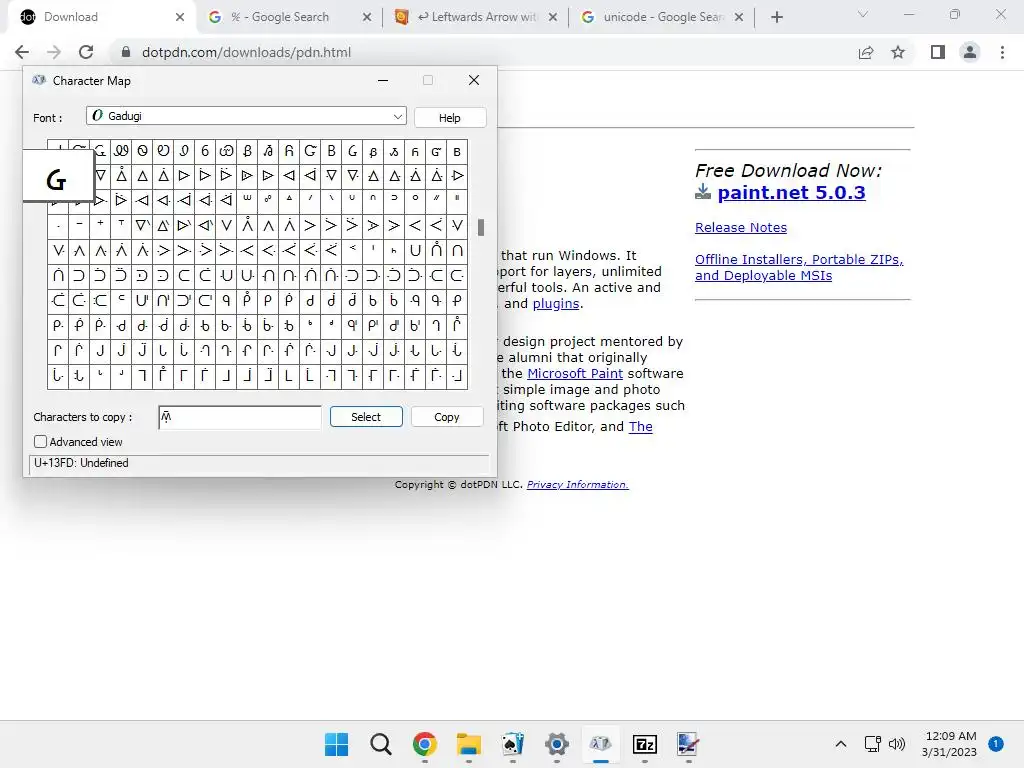Open the Solitaire cards taskbar icon
This screenshot has height=768, width=1024.
point(513,744)
